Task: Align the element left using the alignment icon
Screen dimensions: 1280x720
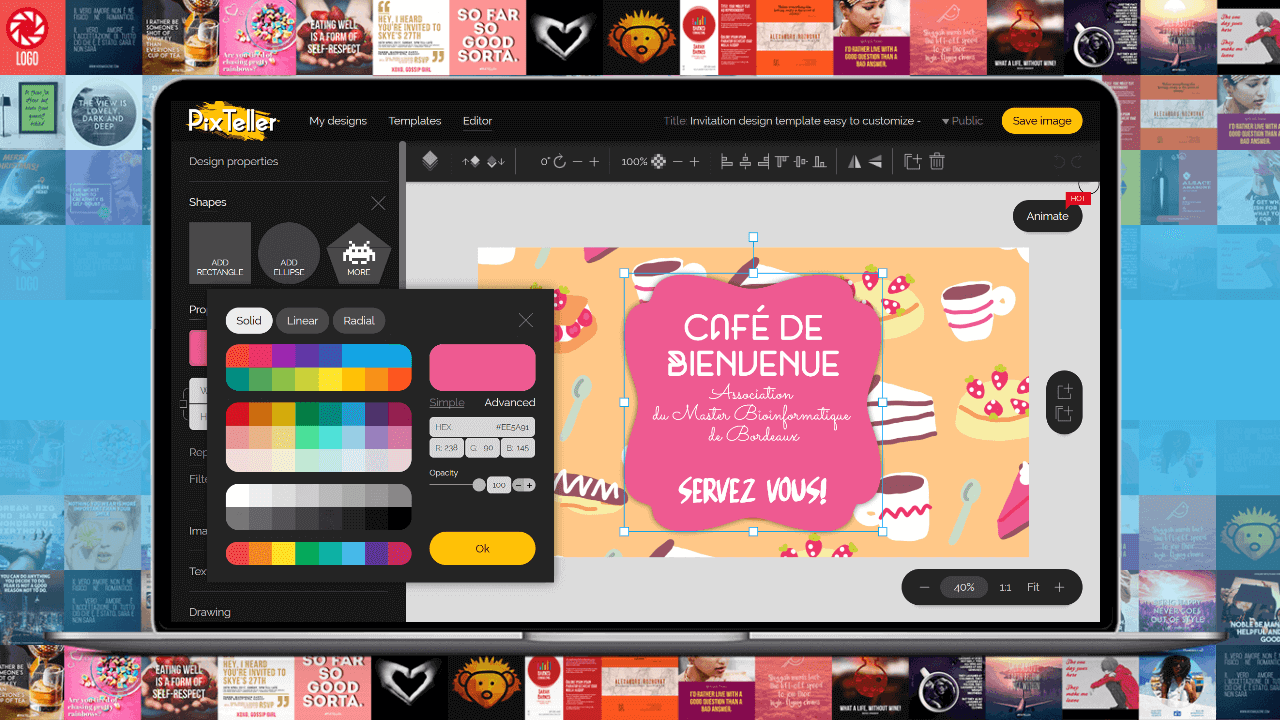Action: 725,161
